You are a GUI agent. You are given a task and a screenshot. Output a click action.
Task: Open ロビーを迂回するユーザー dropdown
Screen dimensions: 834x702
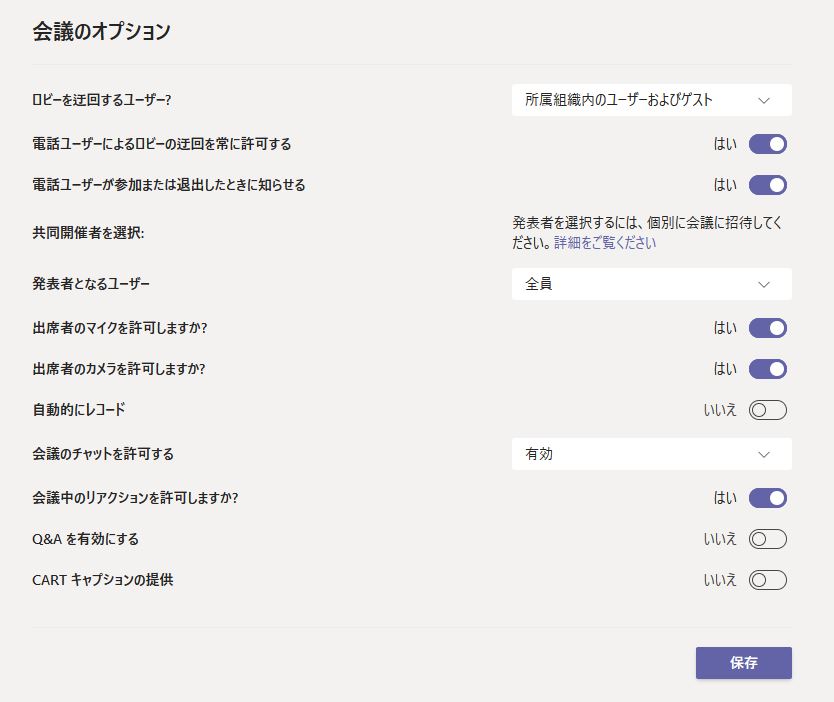pos(652,100)
